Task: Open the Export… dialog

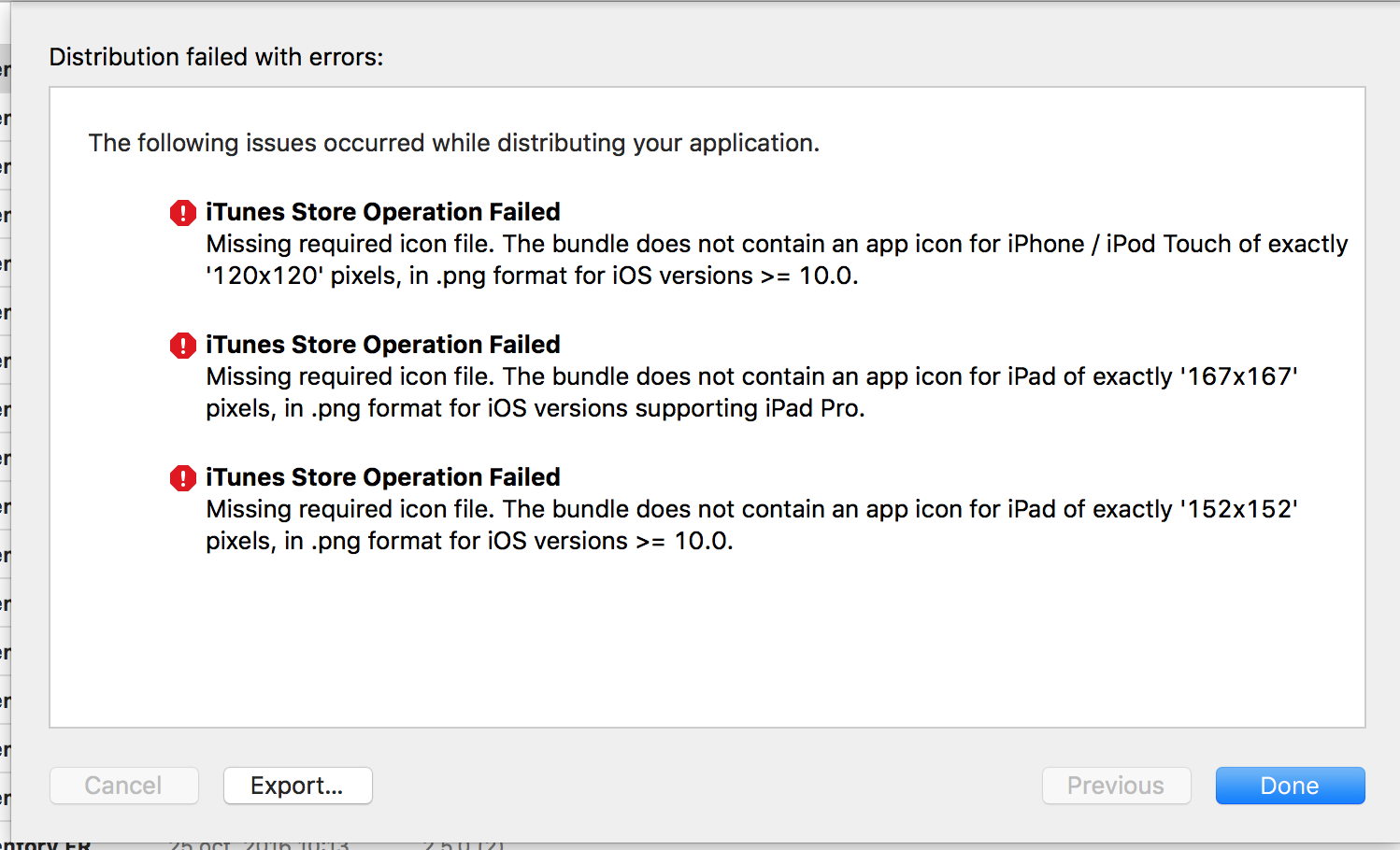Action: (297, 786)
